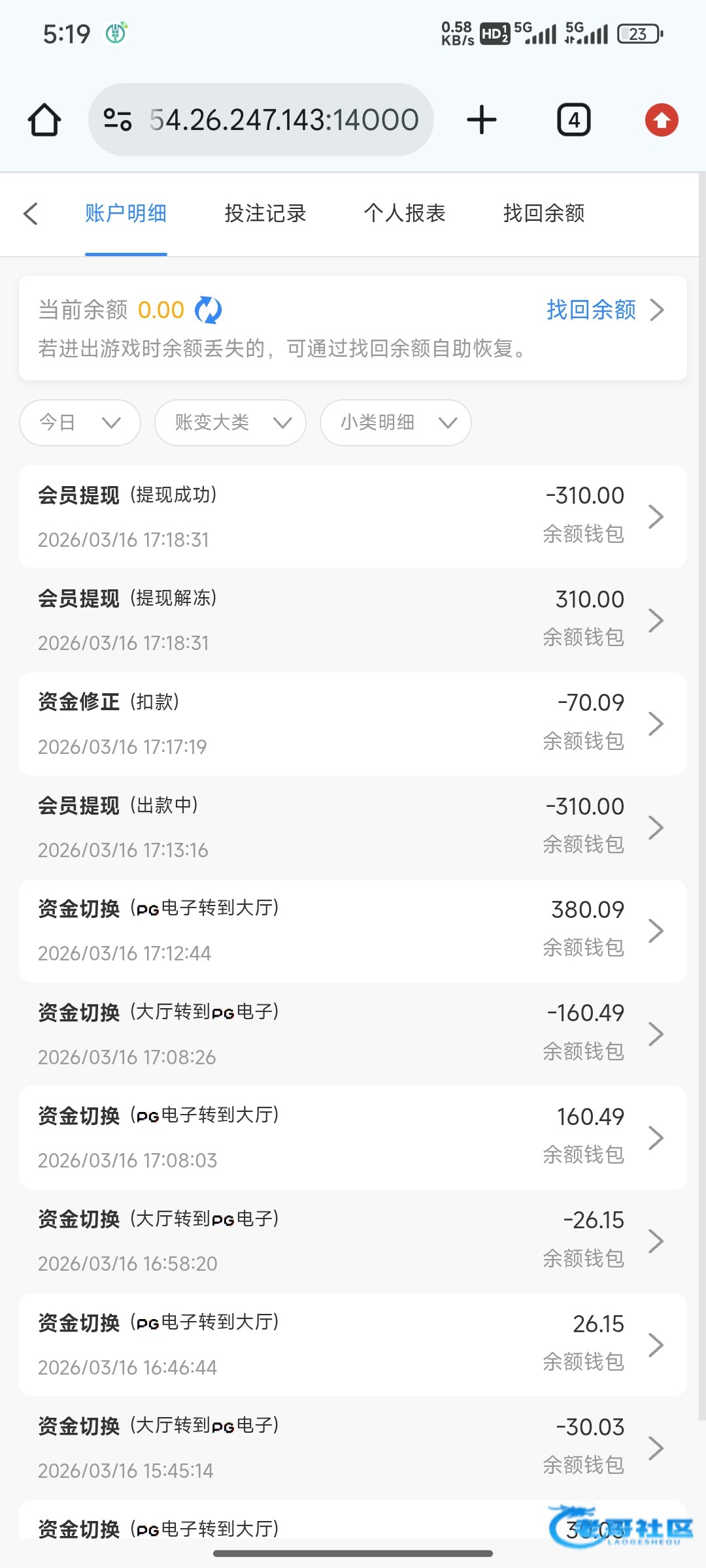Go back using the left chevron
The image size is (706, 1568).
(x=31, y=214)
